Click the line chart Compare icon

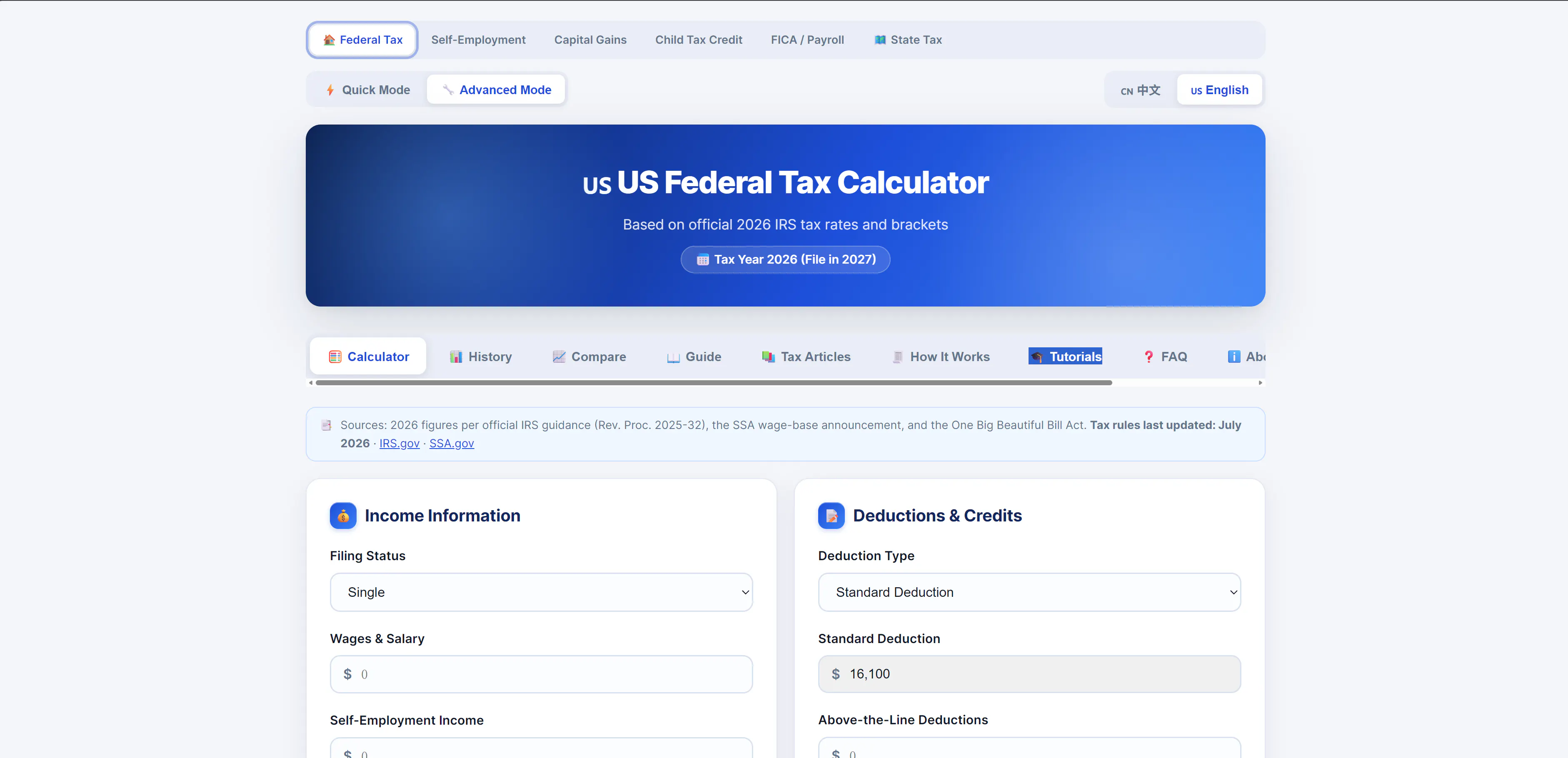tap(559, 357)
